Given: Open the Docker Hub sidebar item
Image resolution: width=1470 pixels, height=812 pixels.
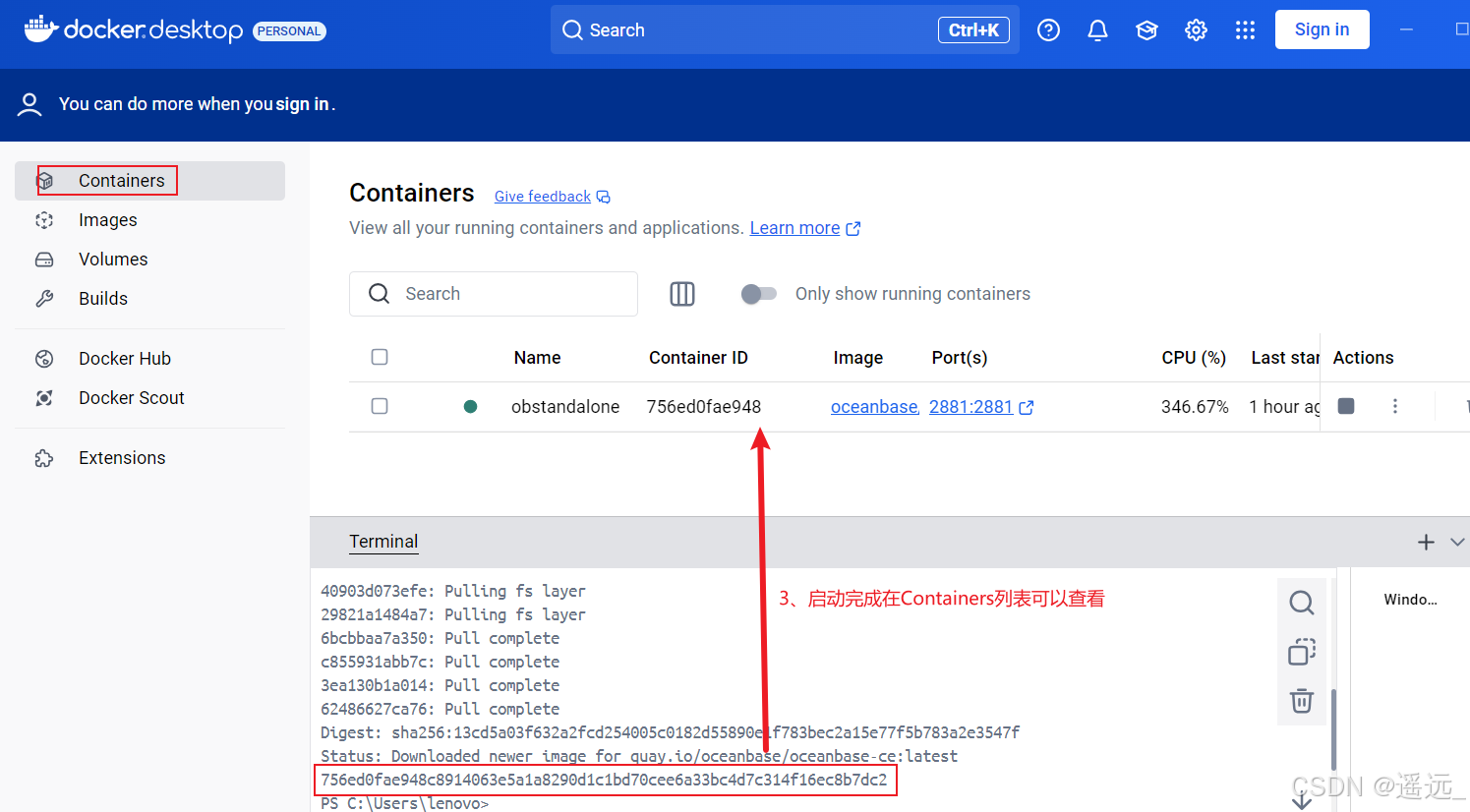Looking at the screenshot, I should [x=149, y=359].
